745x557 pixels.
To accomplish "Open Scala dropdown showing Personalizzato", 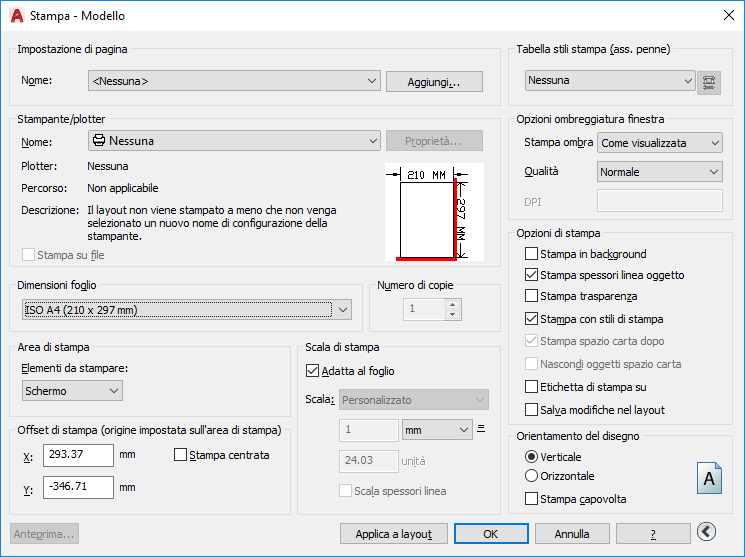I will [x=414, y=400].
